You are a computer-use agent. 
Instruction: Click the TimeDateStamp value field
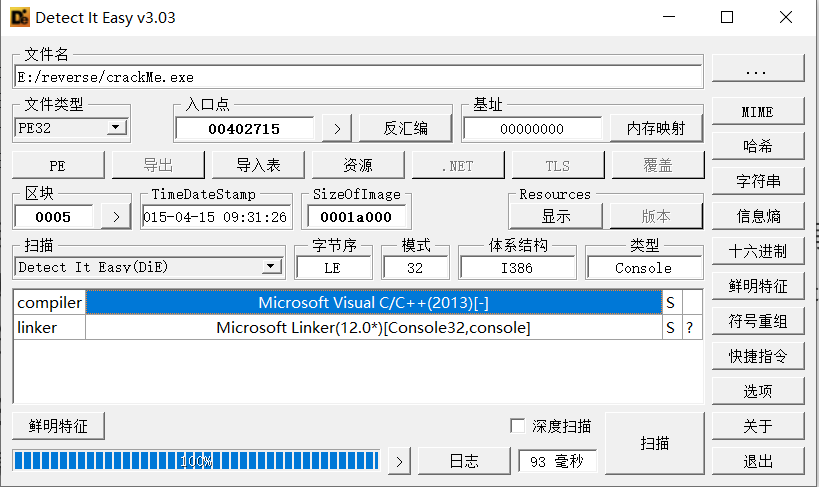(215, 217)
